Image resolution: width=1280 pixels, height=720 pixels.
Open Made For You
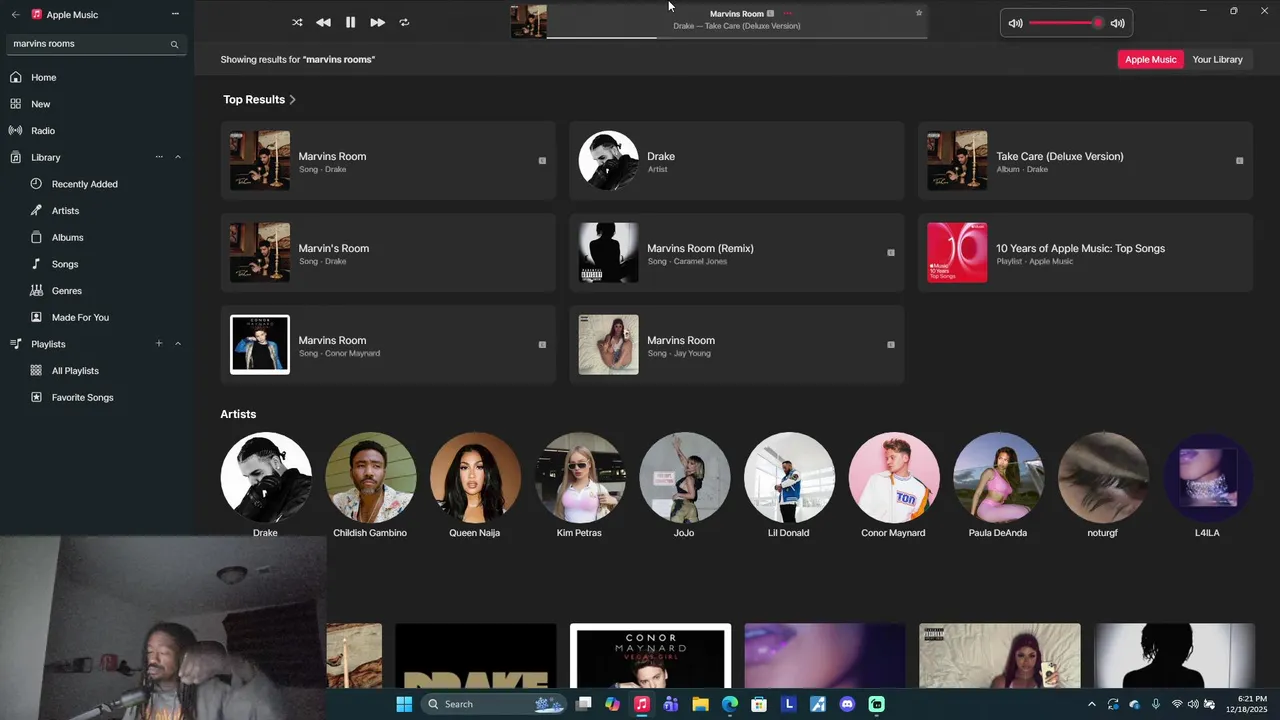(80, 318)
